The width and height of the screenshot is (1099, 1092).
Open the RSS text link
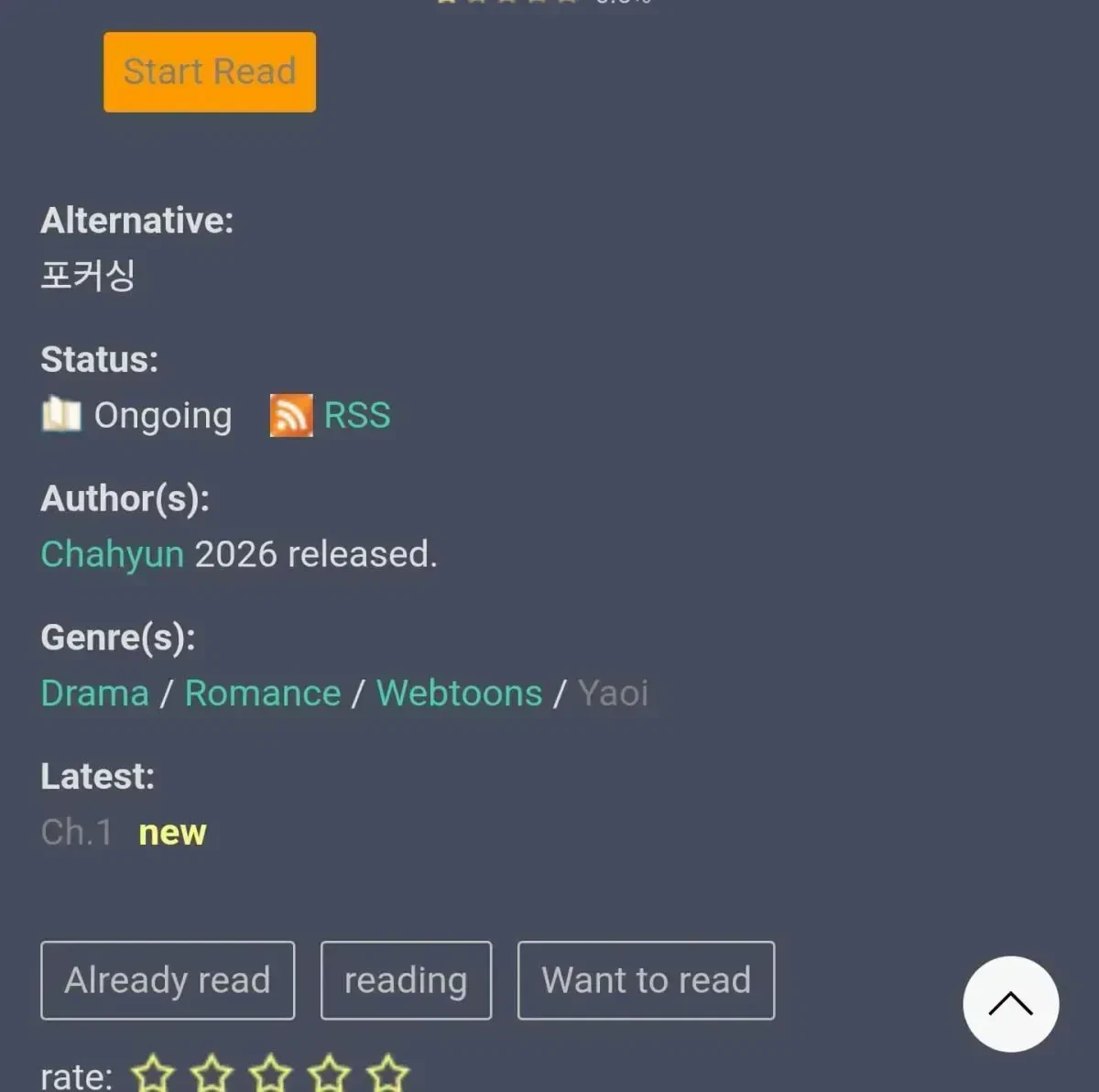[357, 416]
